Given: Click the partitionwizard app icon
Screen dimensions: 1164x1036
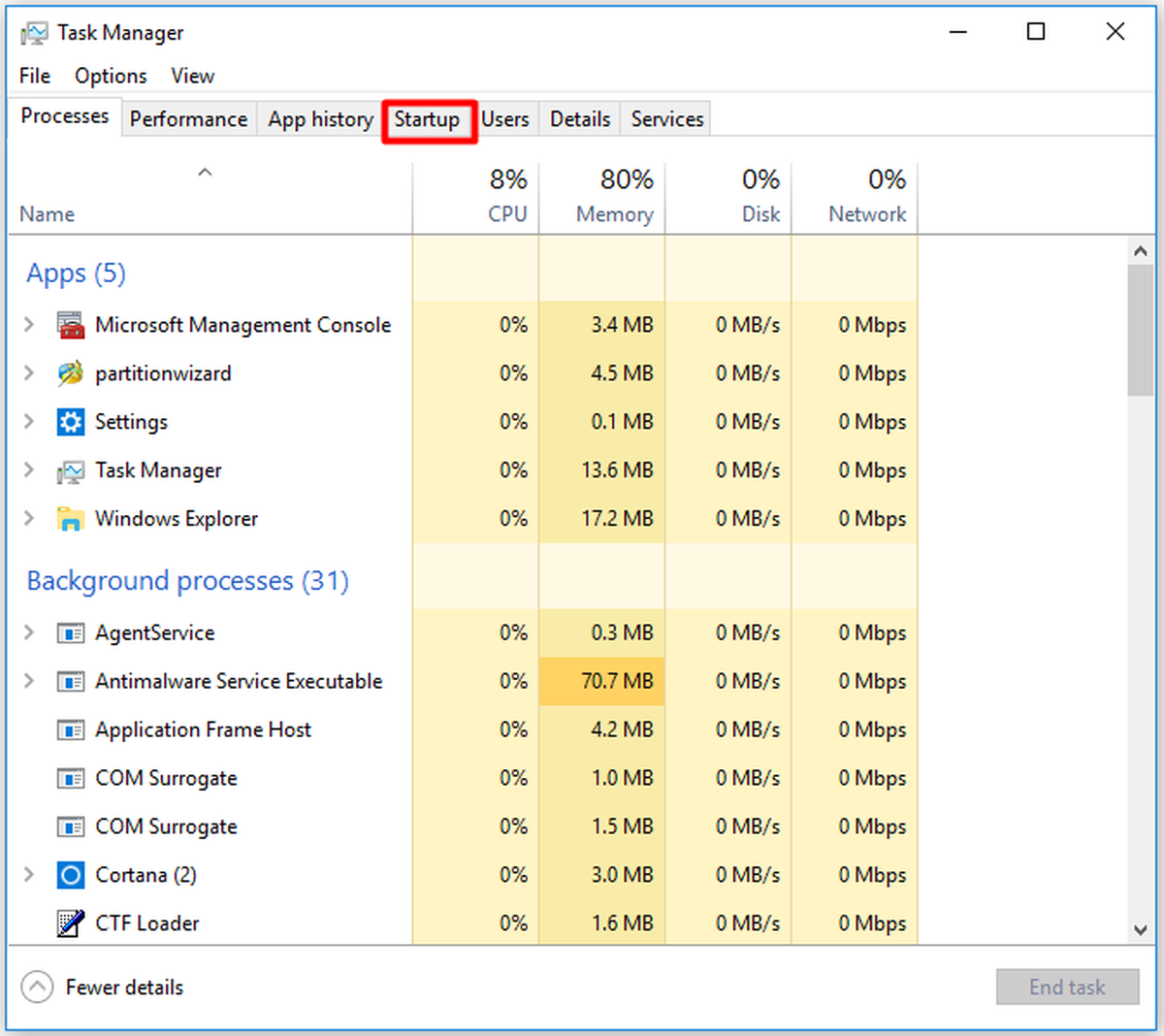Looking at the screenshot, I should 71,373.
